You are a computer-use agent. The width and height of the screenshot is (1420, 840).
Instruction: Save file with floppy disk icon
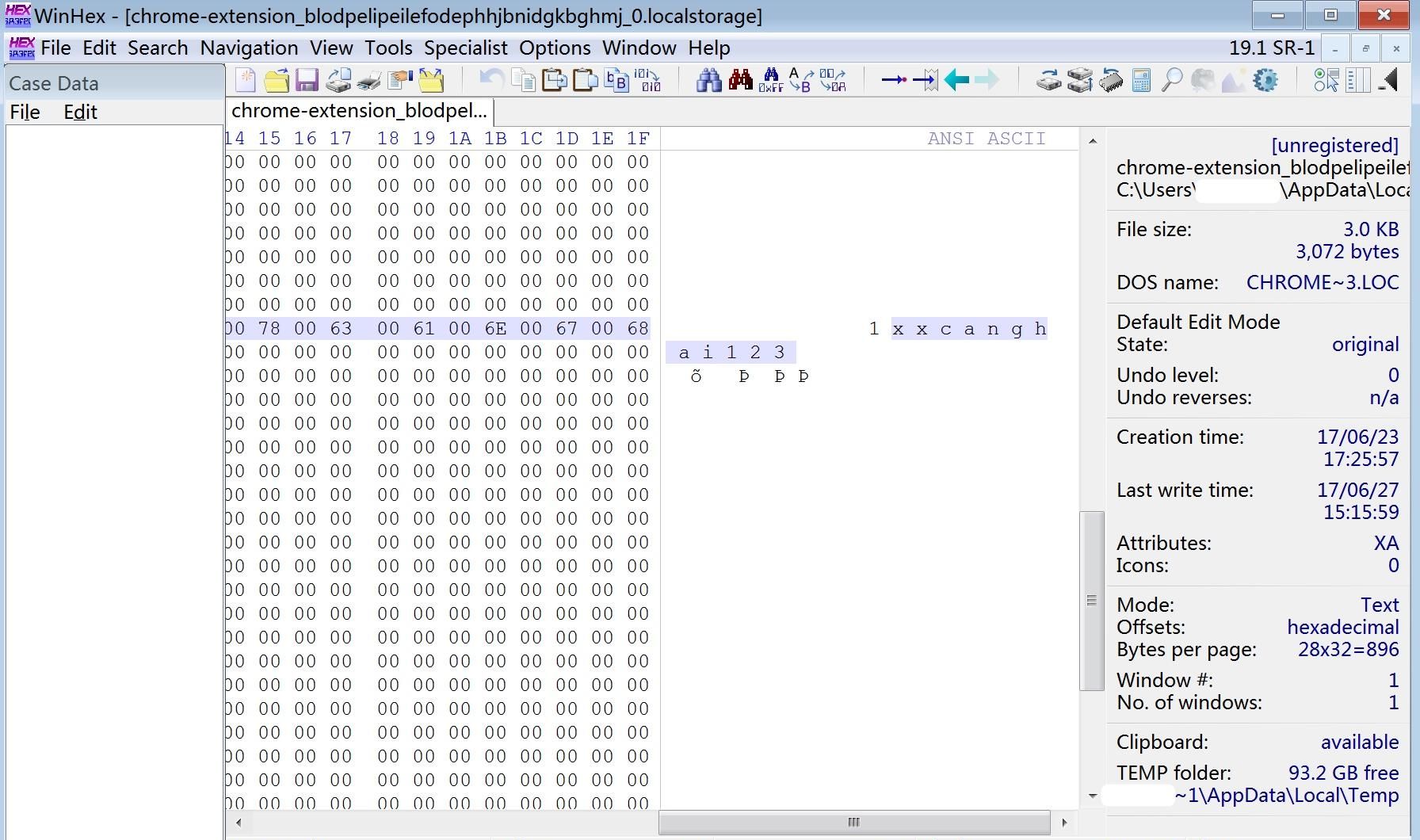tap(307, 80)
